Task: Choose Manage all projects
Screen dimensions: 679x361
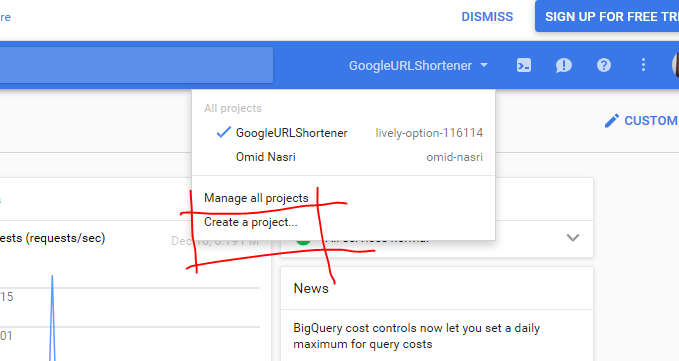Action: point(256,198)
